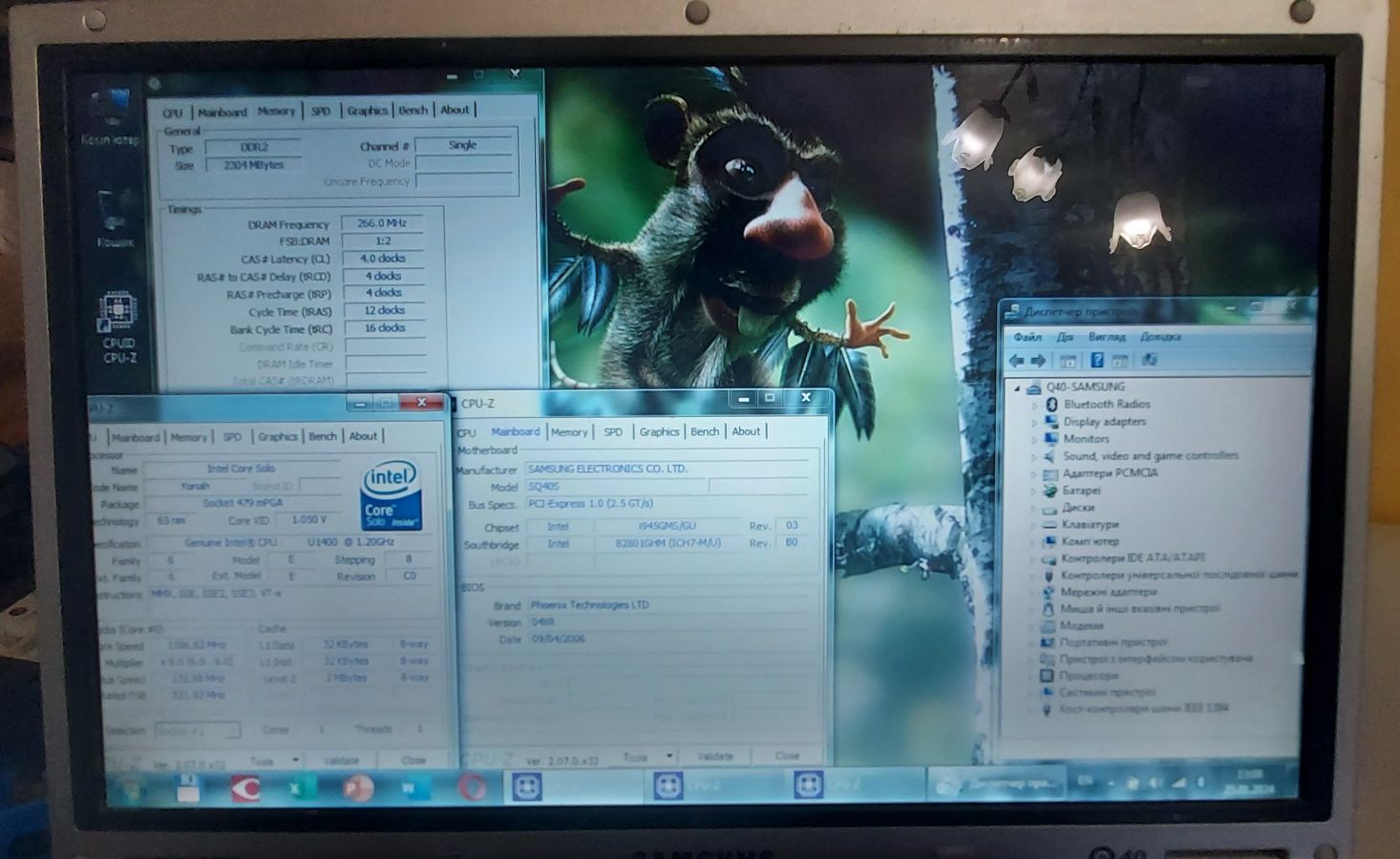The height and width of the screenshot is (859, 1400).
Task: Click the Intel Core Solo logo
Action: point(392,496)
